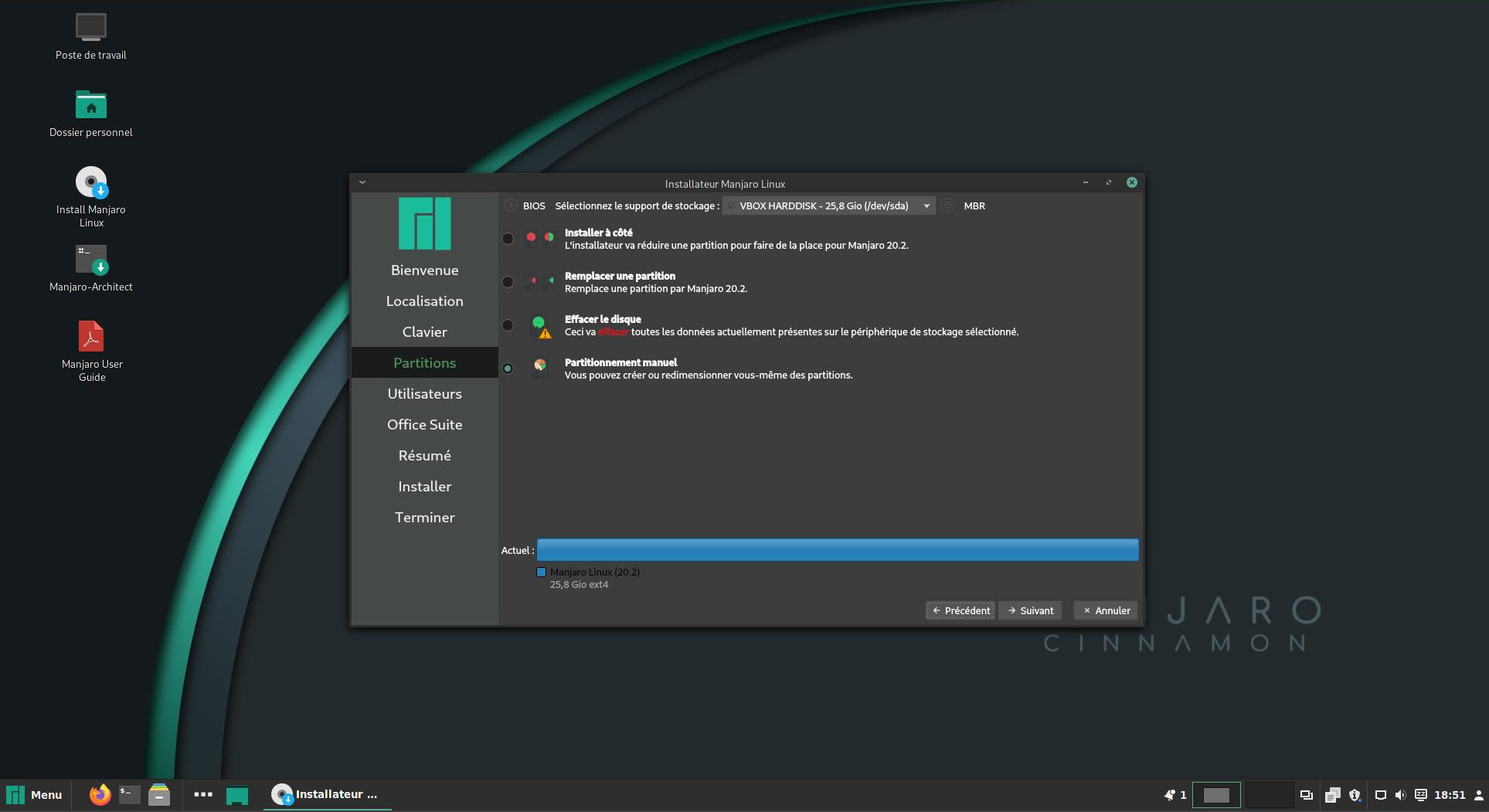
Task: Click the "Effacer le disque" option title
Action: click(603, 319)
